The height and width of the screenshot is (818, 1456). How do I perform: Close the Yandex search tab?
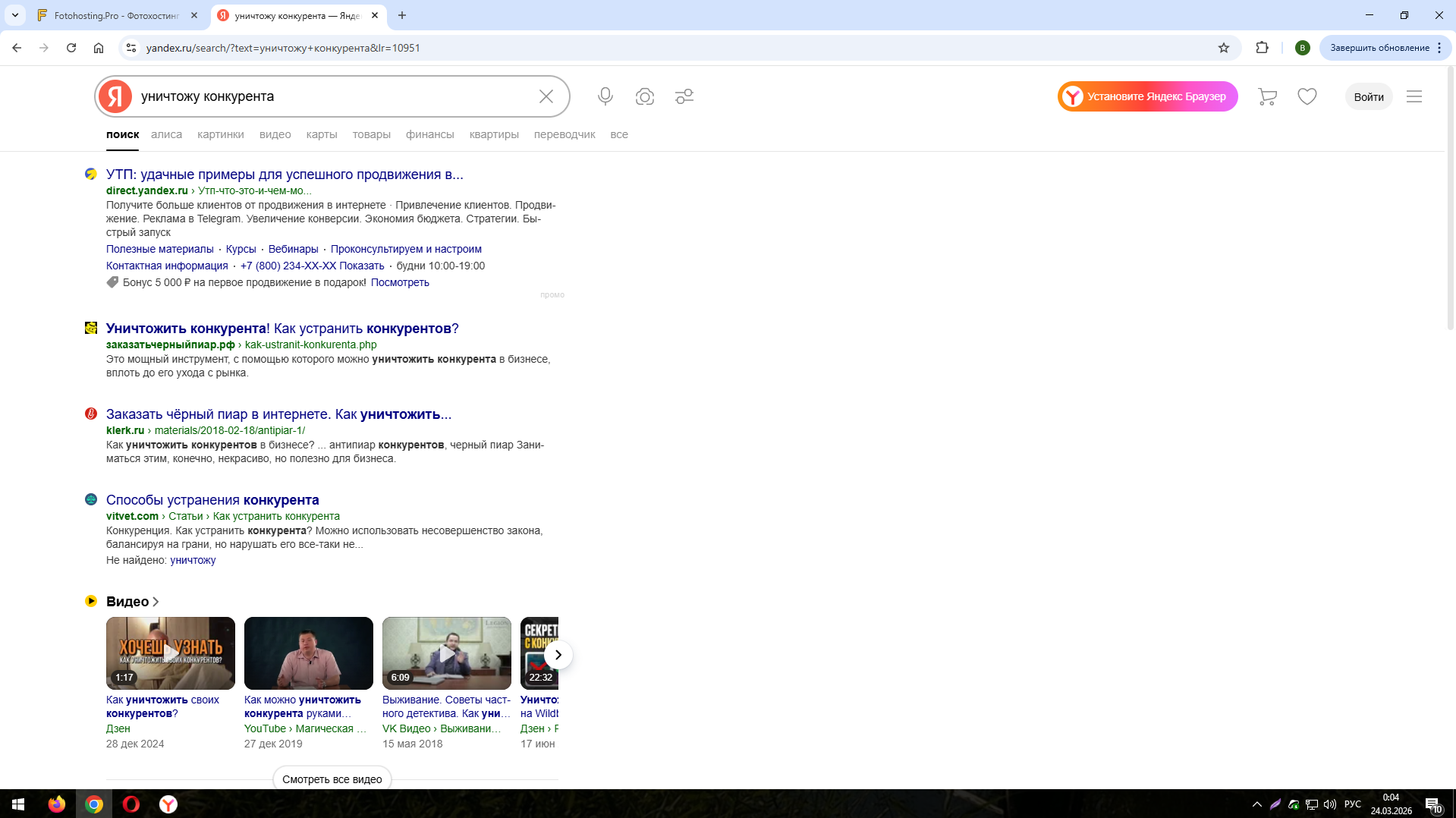(375, 15)
